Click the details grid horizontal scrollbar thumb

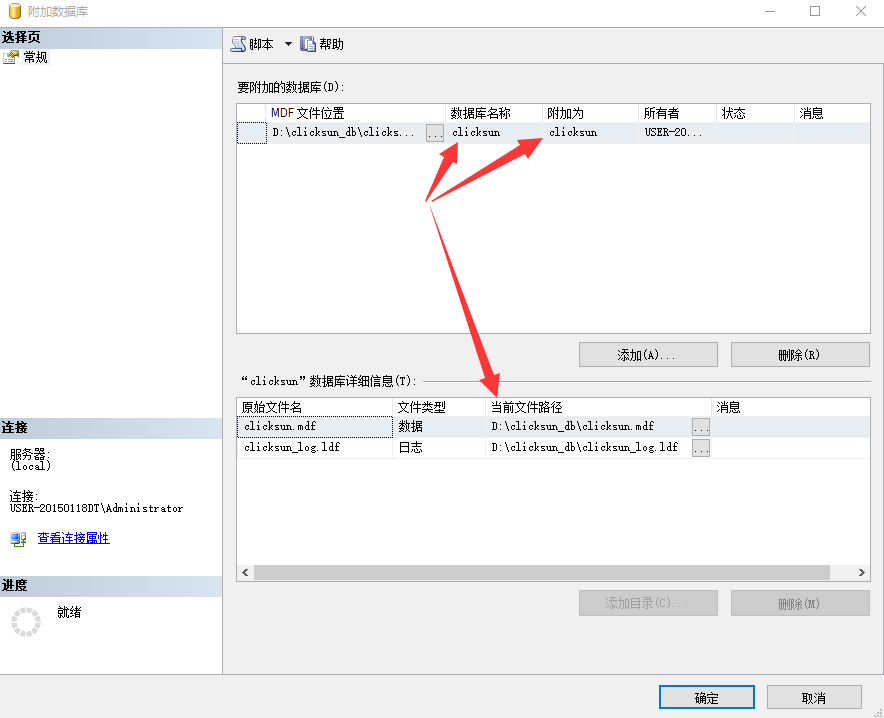[x=542, y=573]
